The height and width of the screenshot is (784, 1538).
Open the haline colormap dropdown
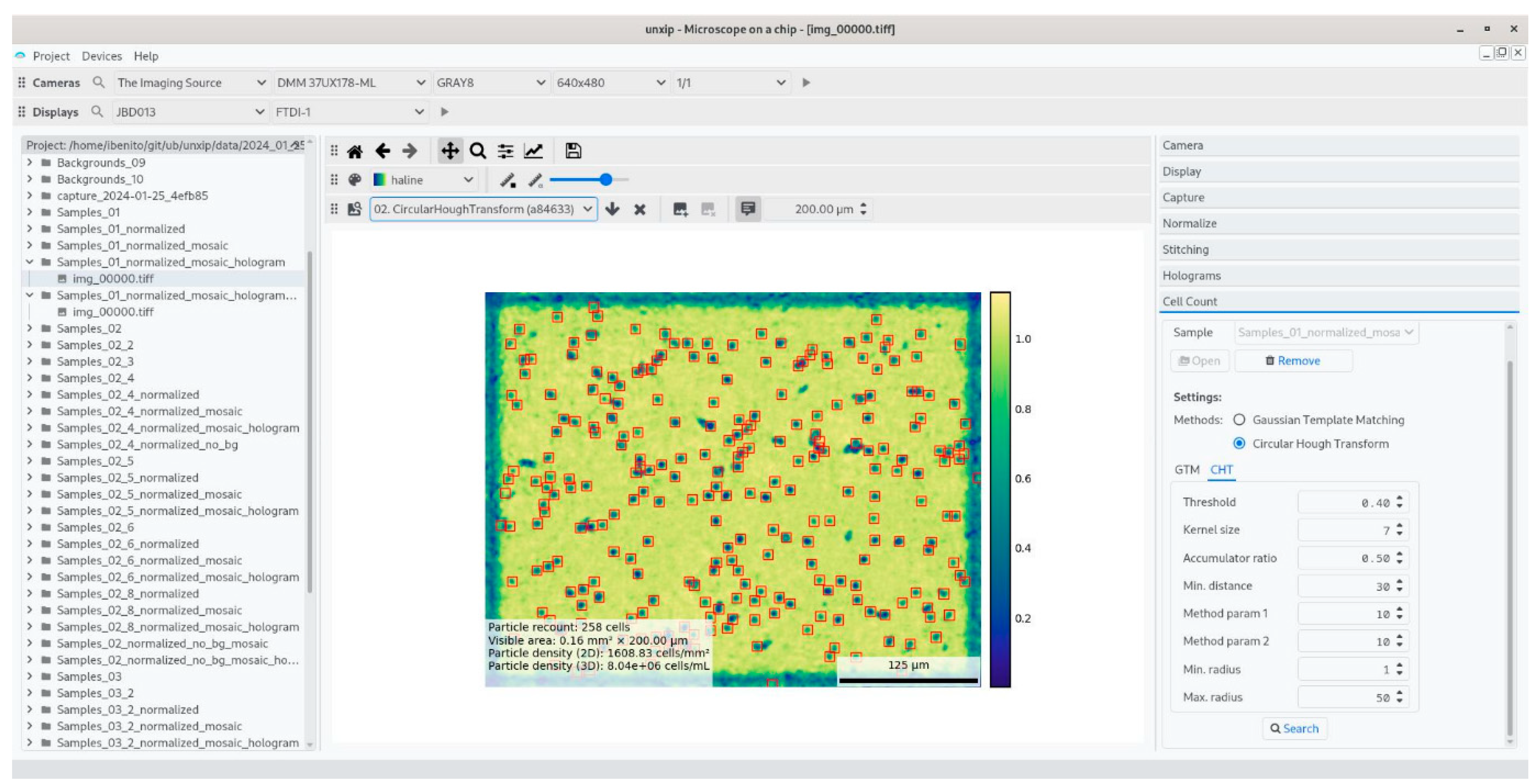[x=424, y=180]
